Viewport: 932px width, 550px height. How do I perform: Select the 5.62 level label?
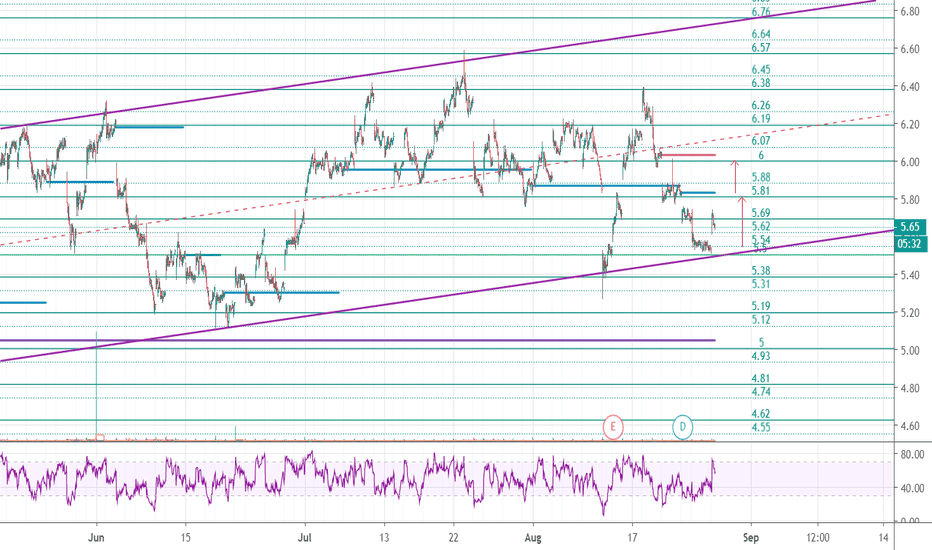click(761, 227)
